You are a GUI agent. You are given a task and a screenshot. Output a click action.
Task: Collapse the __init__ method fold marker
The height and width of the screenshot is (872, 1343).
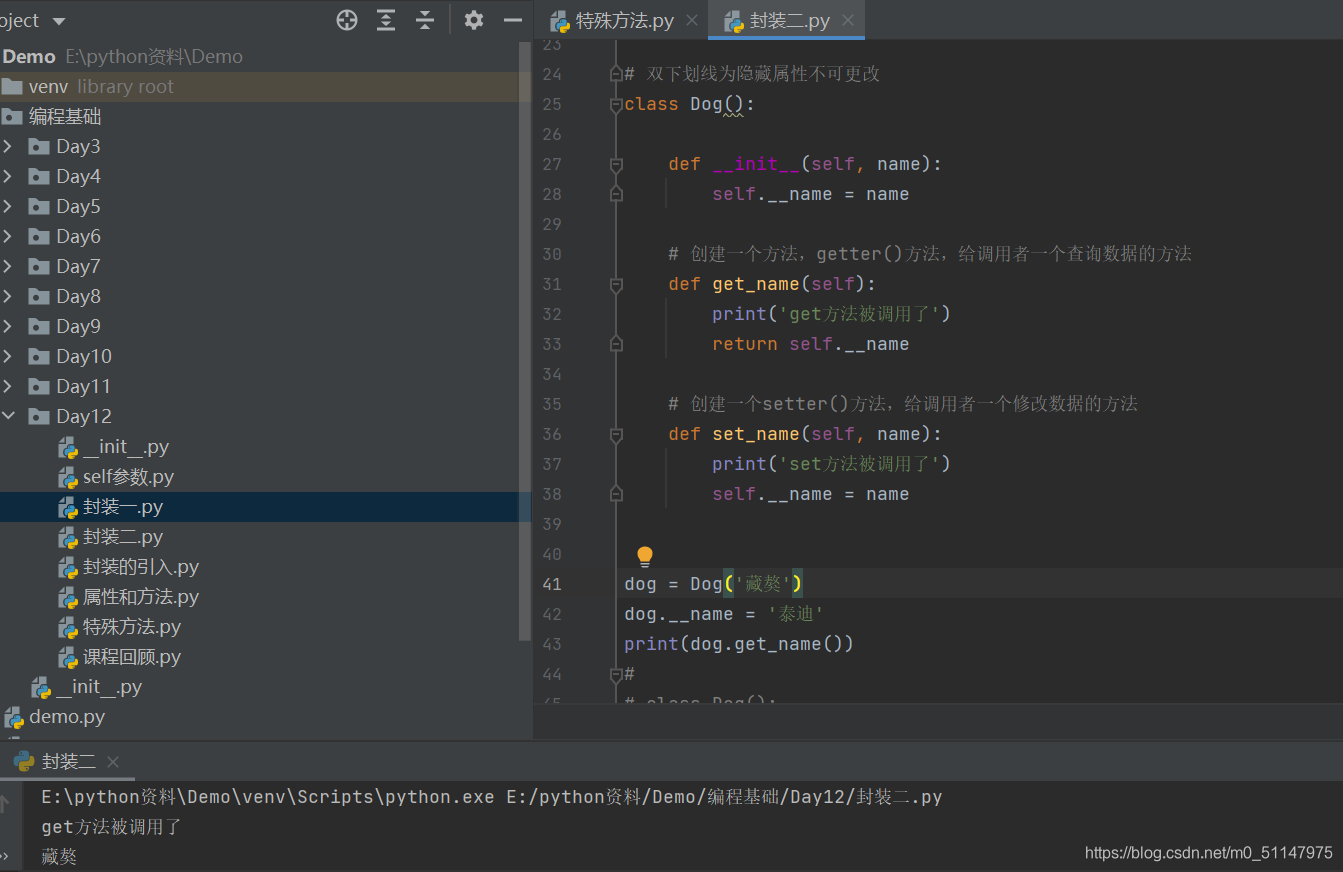(616, 164)
